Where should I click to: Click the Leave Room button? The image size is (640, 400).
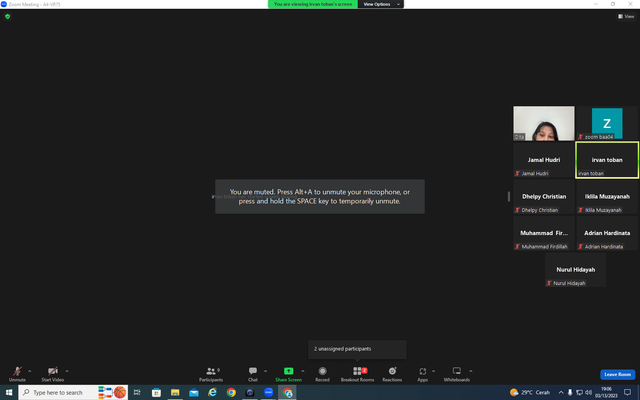pyautogui.click(x=617, y=374)
